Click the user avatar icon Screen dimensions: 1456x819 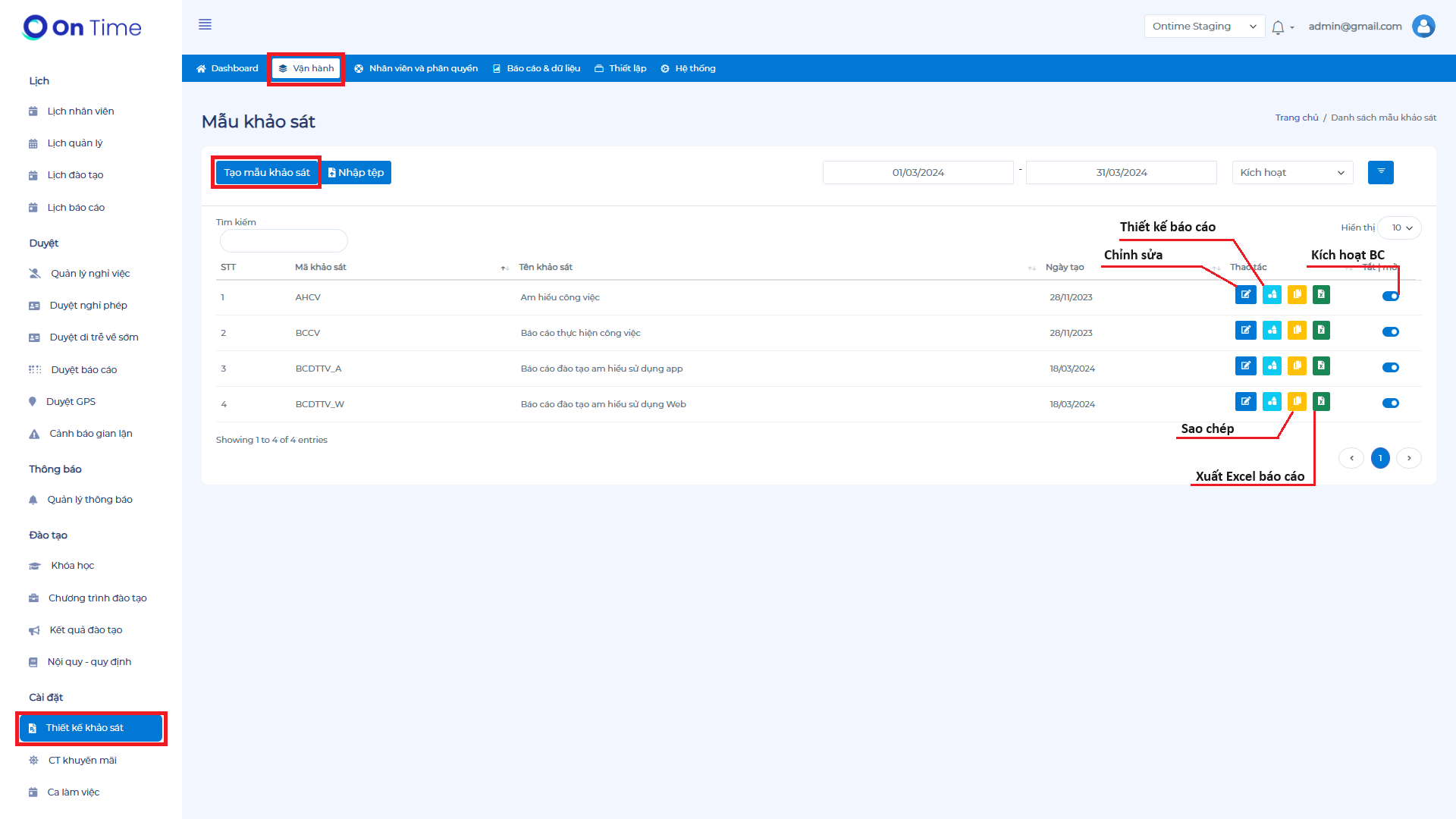tap(1423, 27)
